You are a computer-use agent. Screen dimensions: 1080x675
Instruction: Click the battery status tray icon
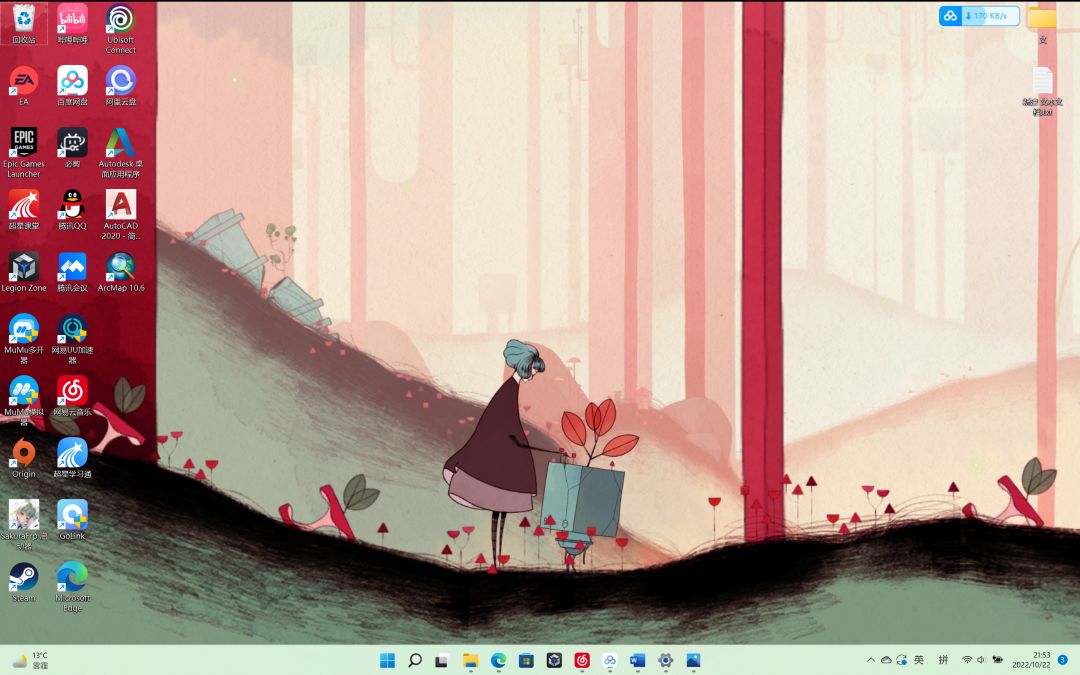tap(997, 660)
